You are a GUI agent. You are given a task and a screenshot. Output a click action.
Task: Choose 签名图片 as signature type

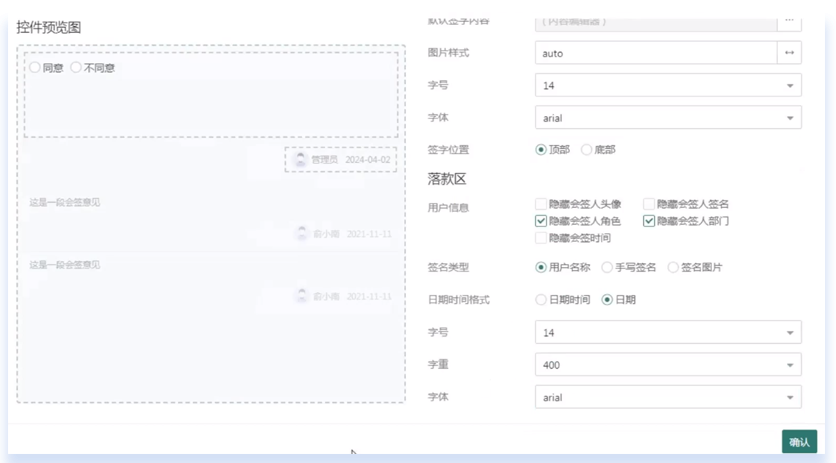point(673,267)
